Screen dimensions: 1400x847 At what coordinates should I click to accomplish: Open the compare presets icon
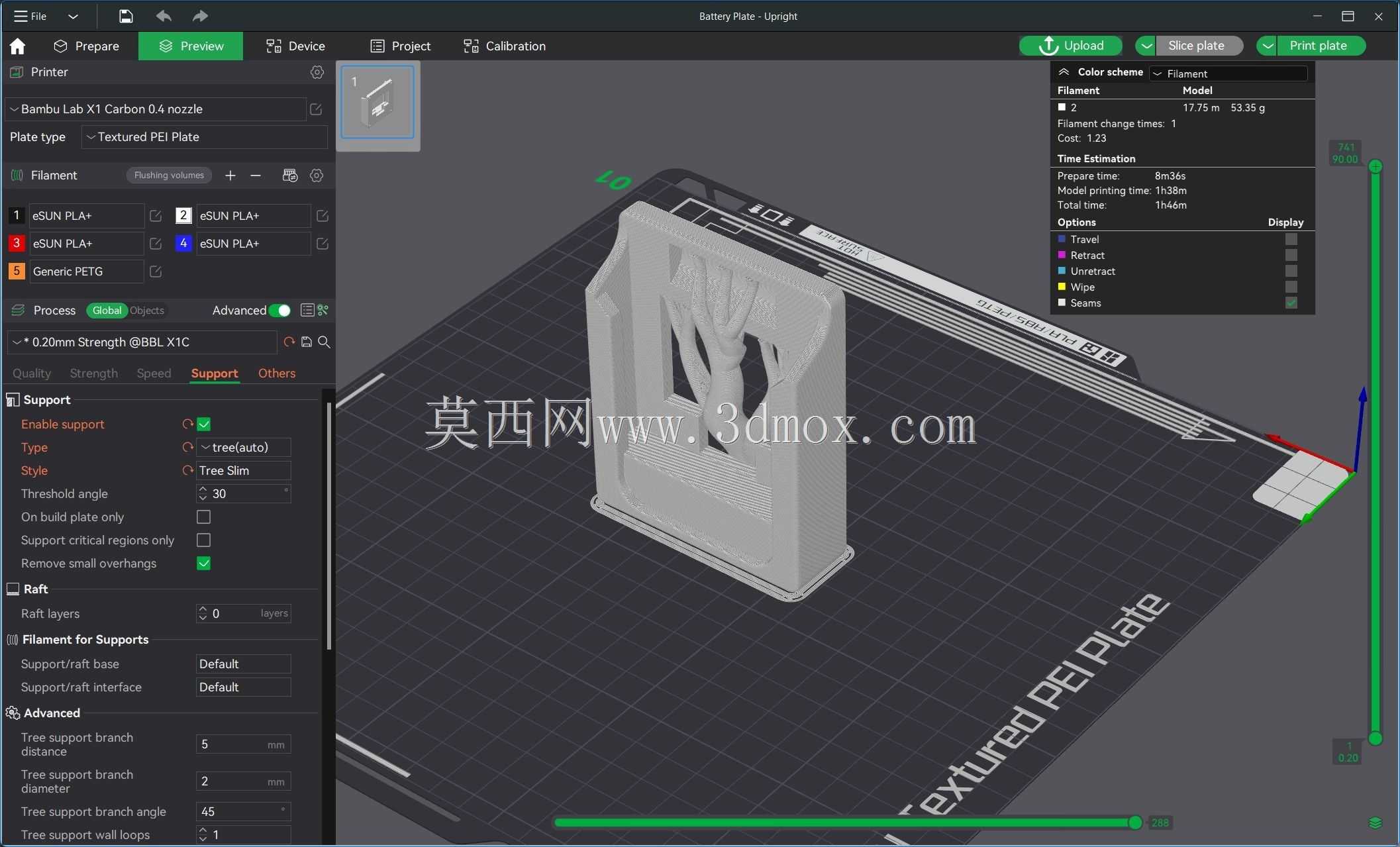tap(323, 311)
